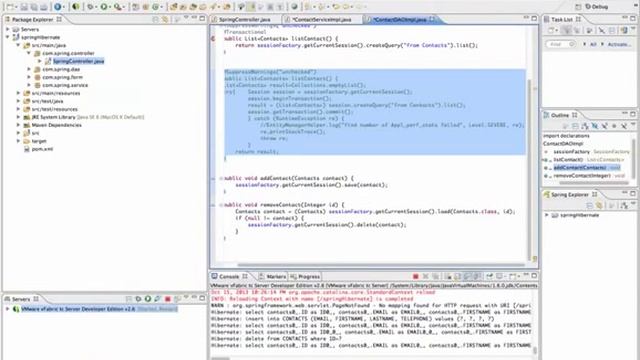Viewport: 640px width, 360px height.
Task: Click Open Perspective icon beside Debug
Action: [578, 7]
